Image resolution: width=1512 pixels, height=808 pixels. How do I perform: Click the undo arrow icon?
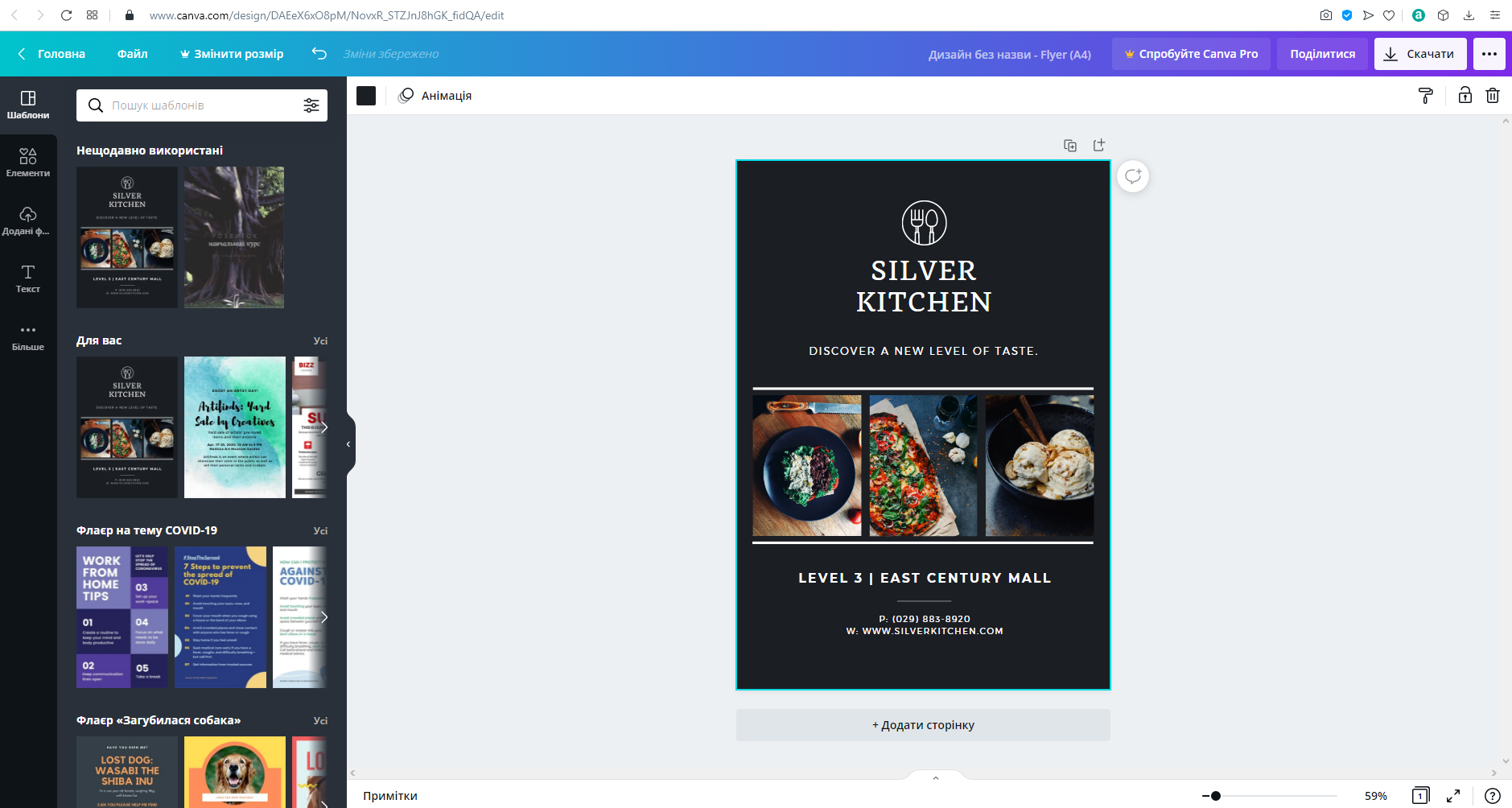point(319,54)
